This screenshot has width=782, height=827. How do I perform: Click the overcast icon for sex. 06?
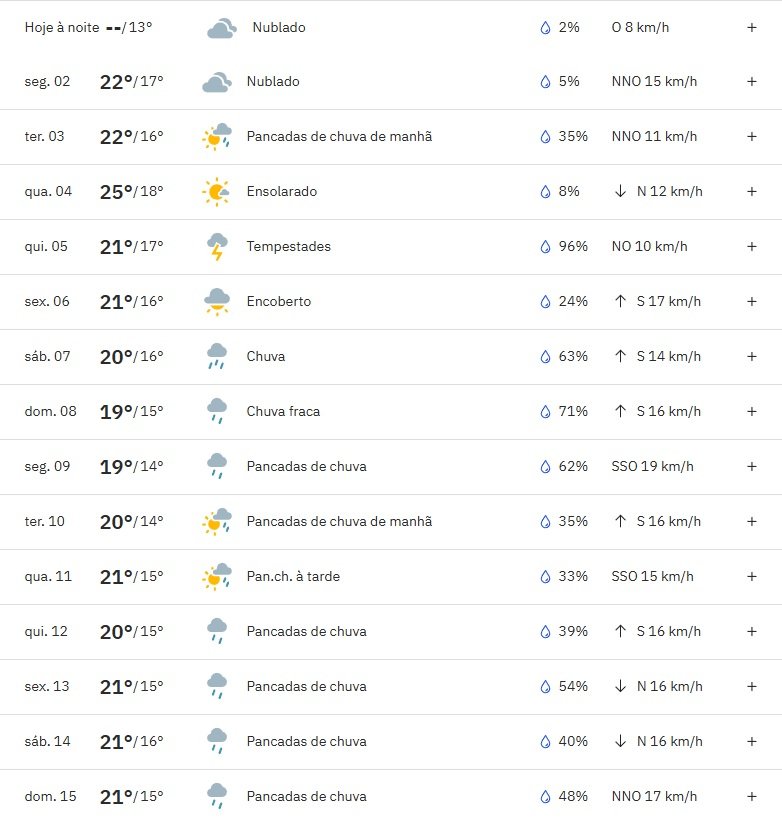217,302
